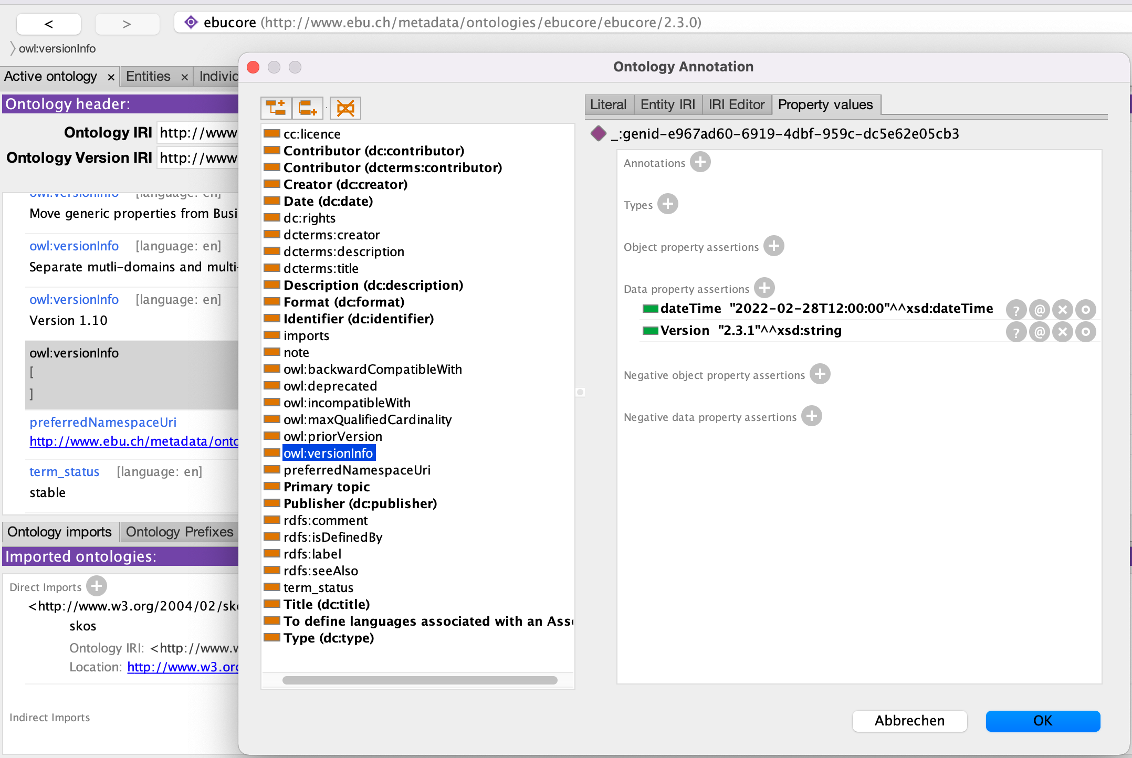The image size is (1132, 758).
Task: Click genid individual name text
Action: coord(785,134)
